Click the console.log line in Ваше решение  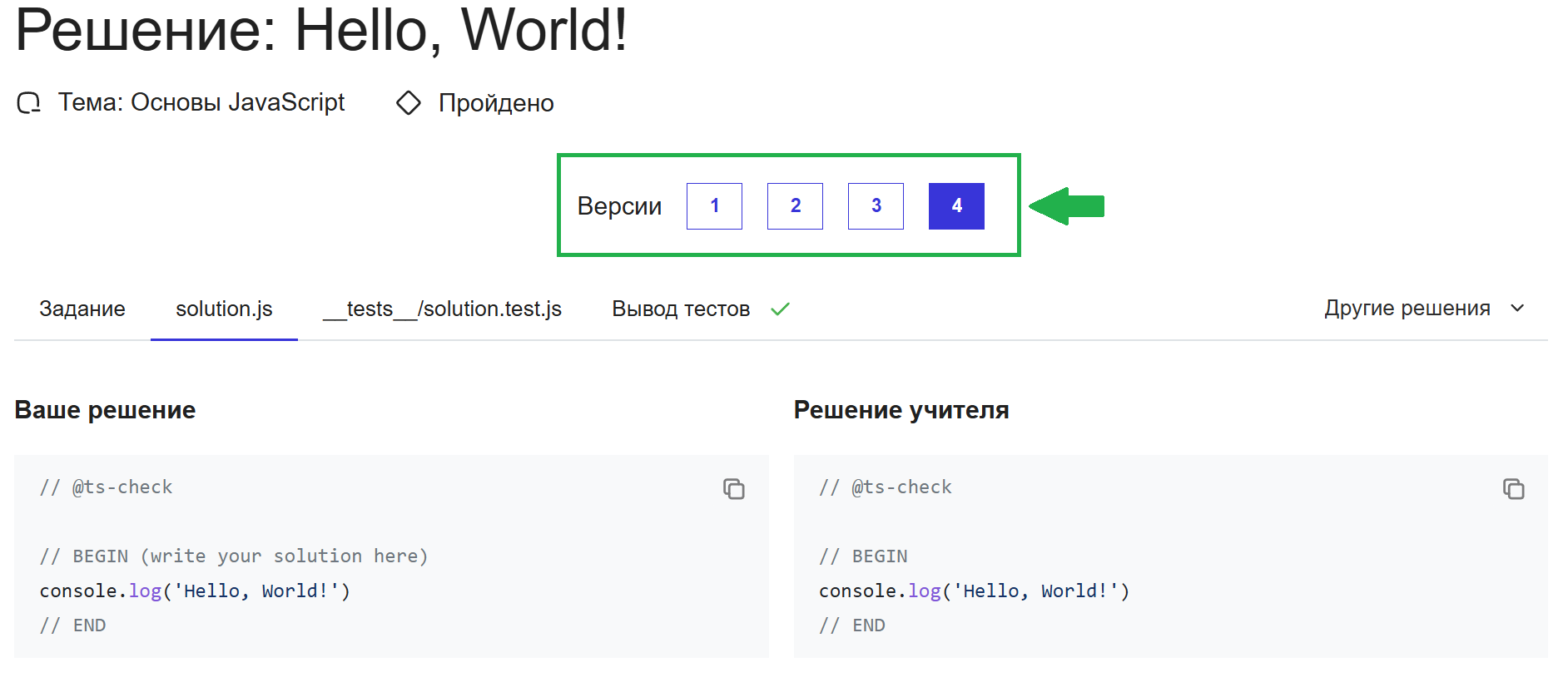point(195,591)
